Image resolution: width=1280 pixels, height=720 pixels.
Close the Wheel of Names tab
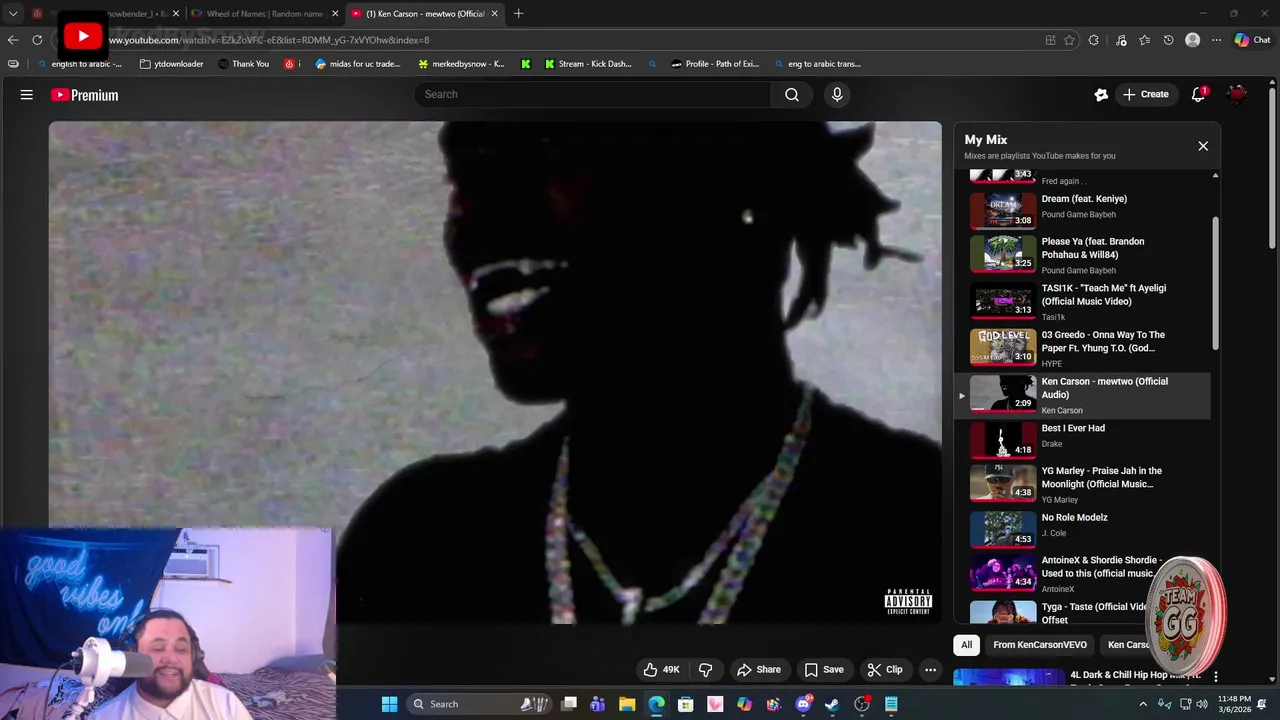point(335,14)
